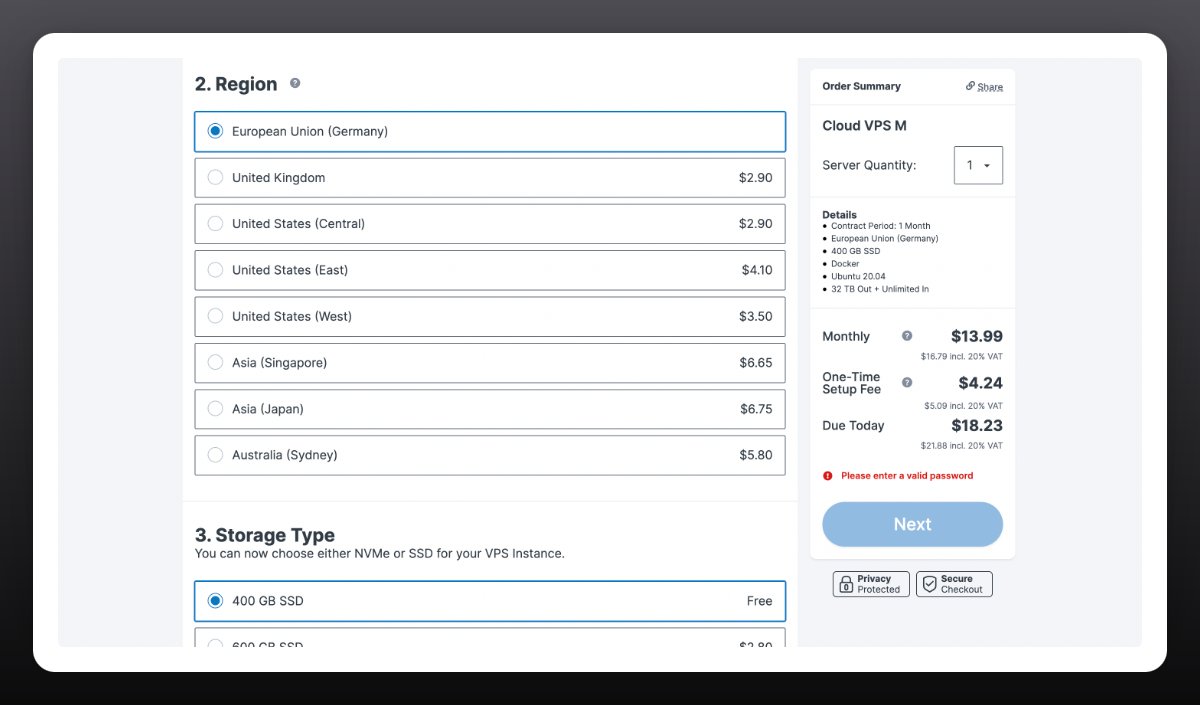The image size is (1200, 705).
Task: Click the help icon beside Monthly price
Action: point(907,336)
